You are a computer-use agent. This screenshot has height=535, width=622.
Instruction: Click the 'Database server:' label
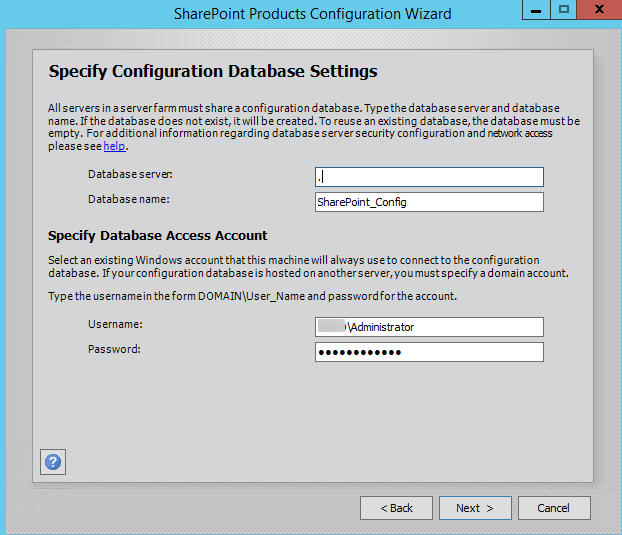[130, 174]
